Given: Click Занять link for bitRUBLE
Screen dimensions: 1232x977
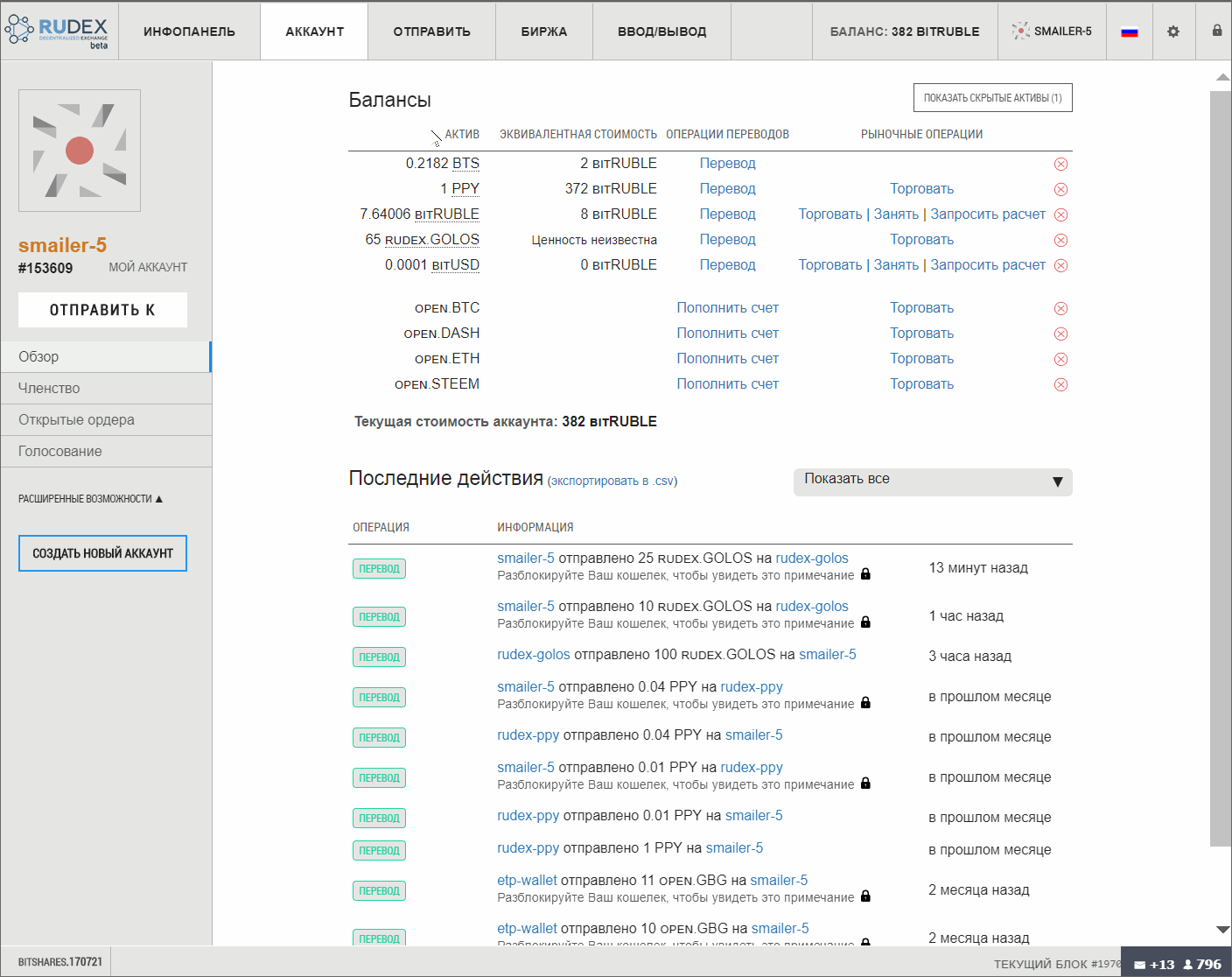Looking at the screenshot, I should [896, 214].
